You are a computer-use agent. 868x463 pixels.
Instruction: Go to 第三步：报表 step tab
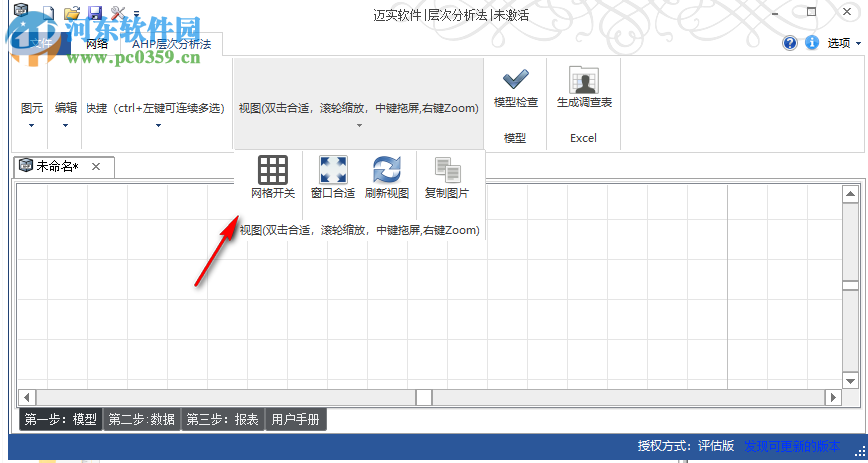(x=223, y=420)
